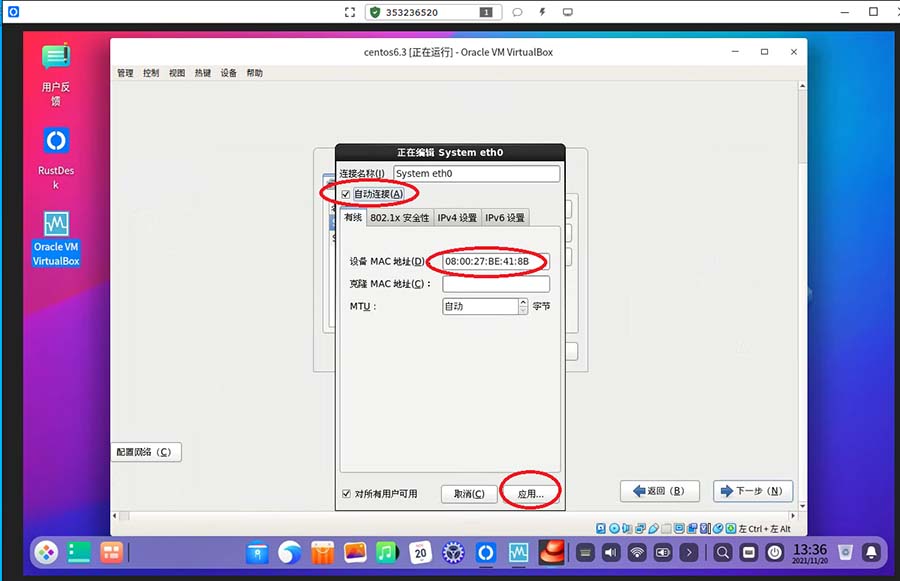900x581 pixels.
Task: Click the Apply button in the dialog
Action: tap(530, 494)
